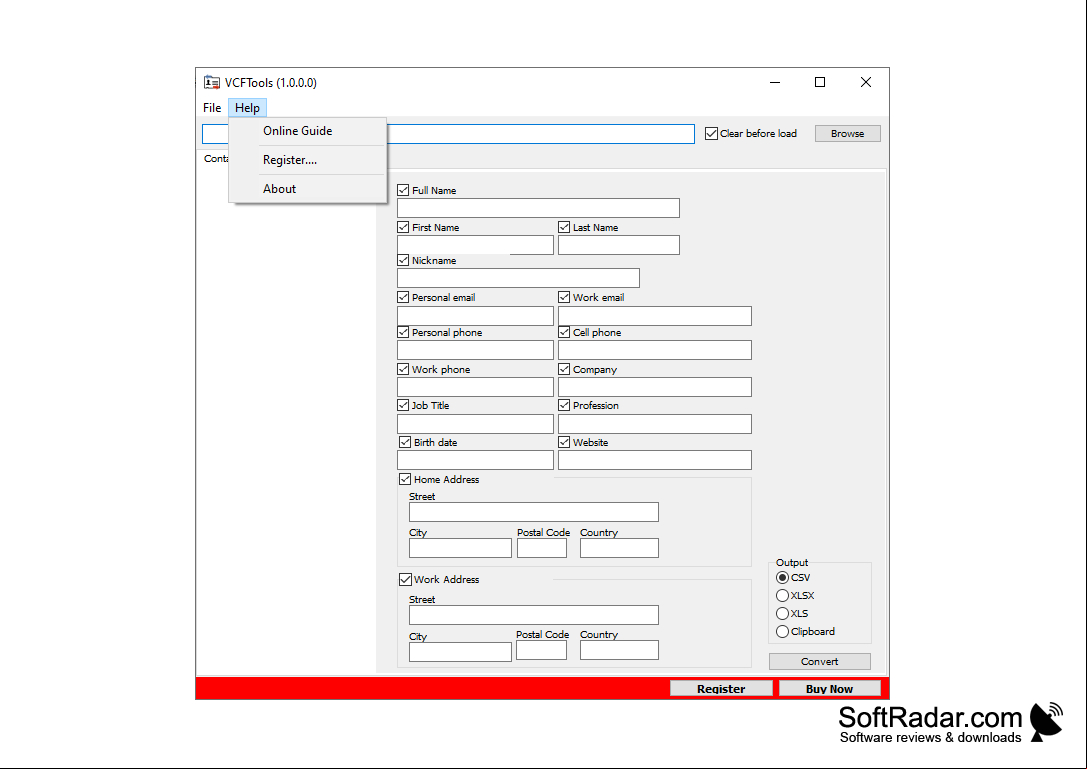Click the Home Address Country field
Screen dimensions: 1087x769
[x=619, y=548]
